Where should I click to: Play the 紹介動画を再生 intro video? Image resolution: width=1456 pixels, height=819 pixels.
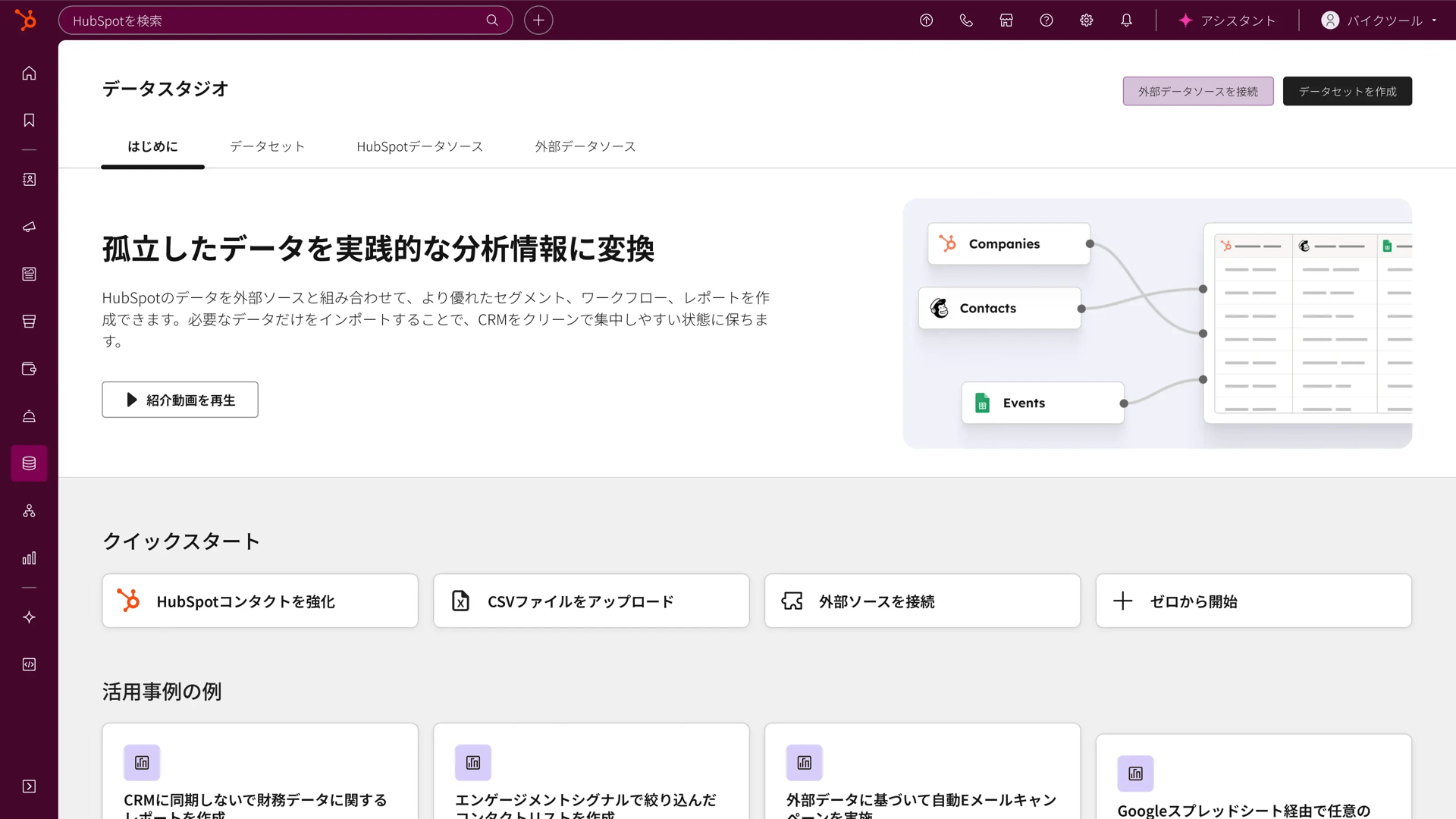180,400
